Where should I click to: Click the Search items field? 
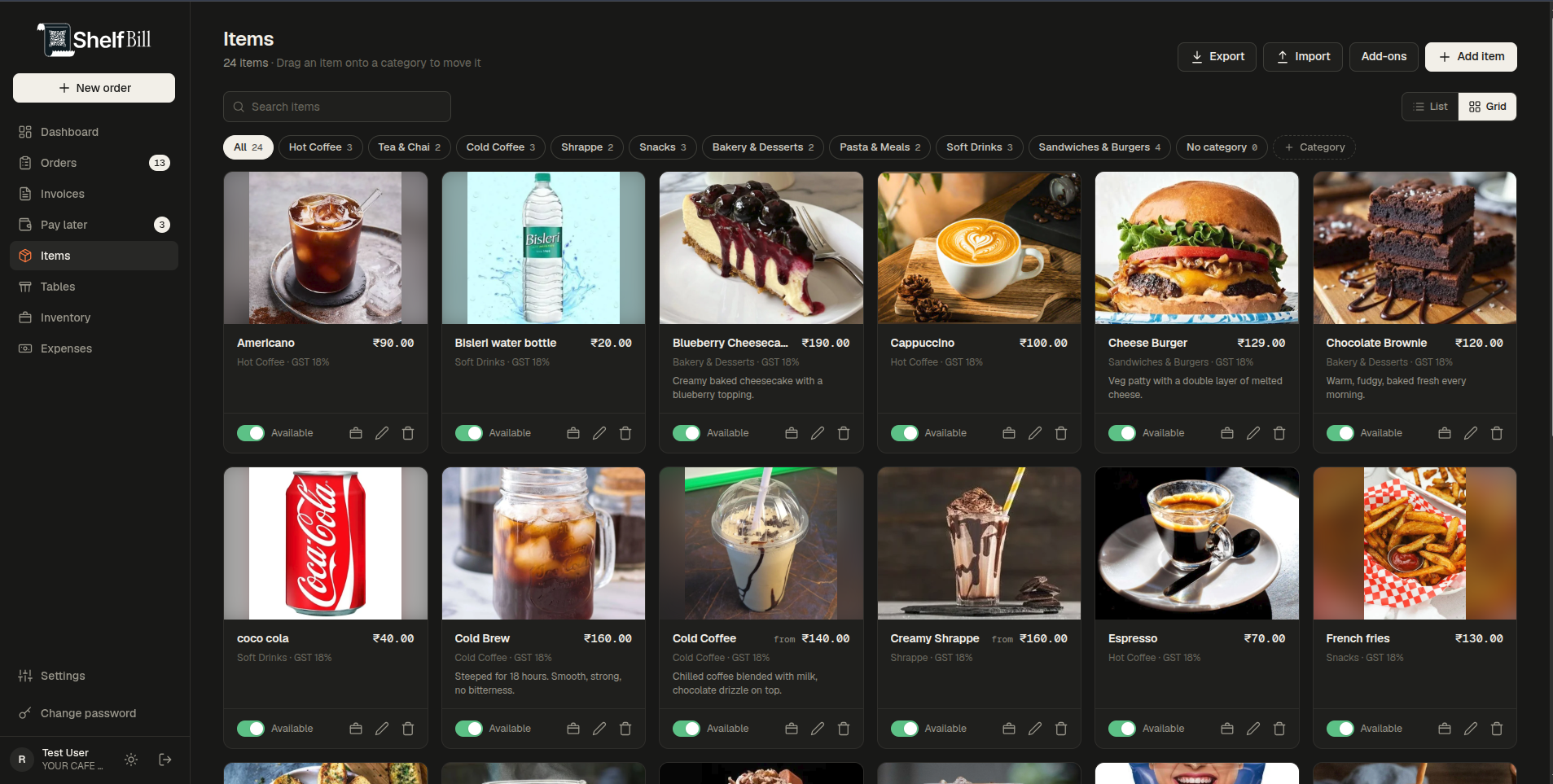[337, 107]
